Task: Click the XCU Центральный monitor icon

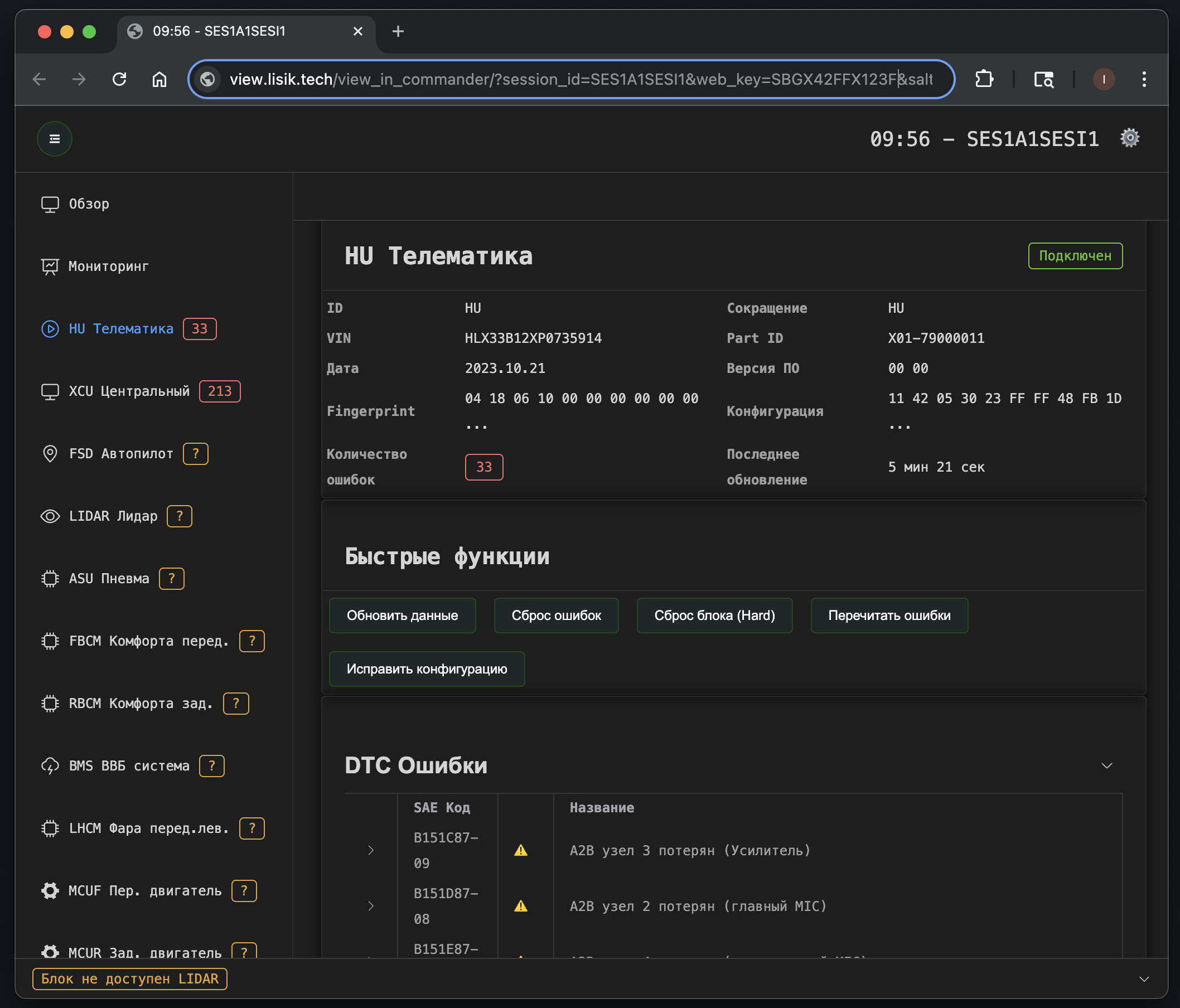Action: point(50,392)
